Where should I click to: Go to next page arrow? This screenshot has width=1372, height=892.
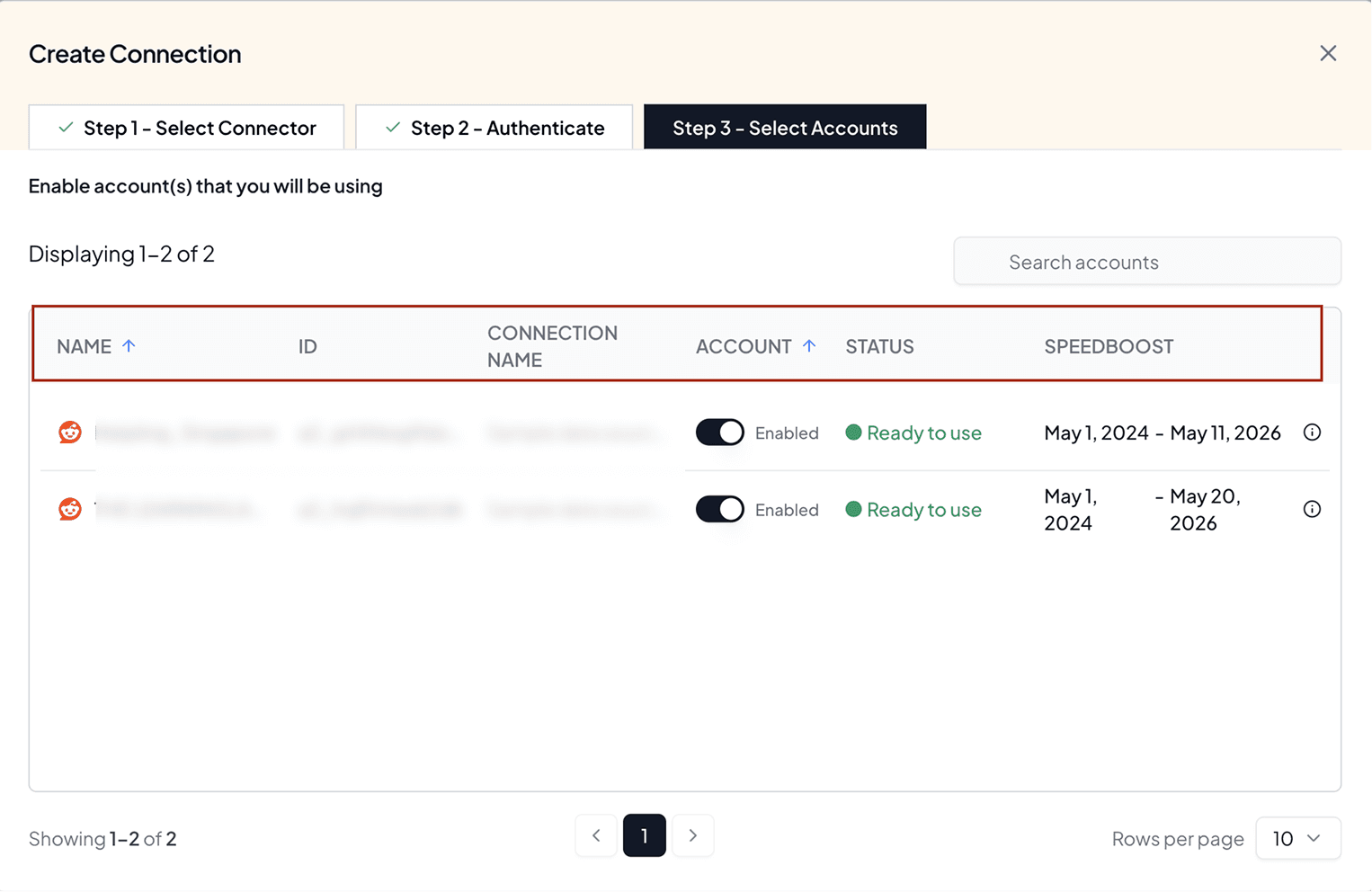(692, 835)
